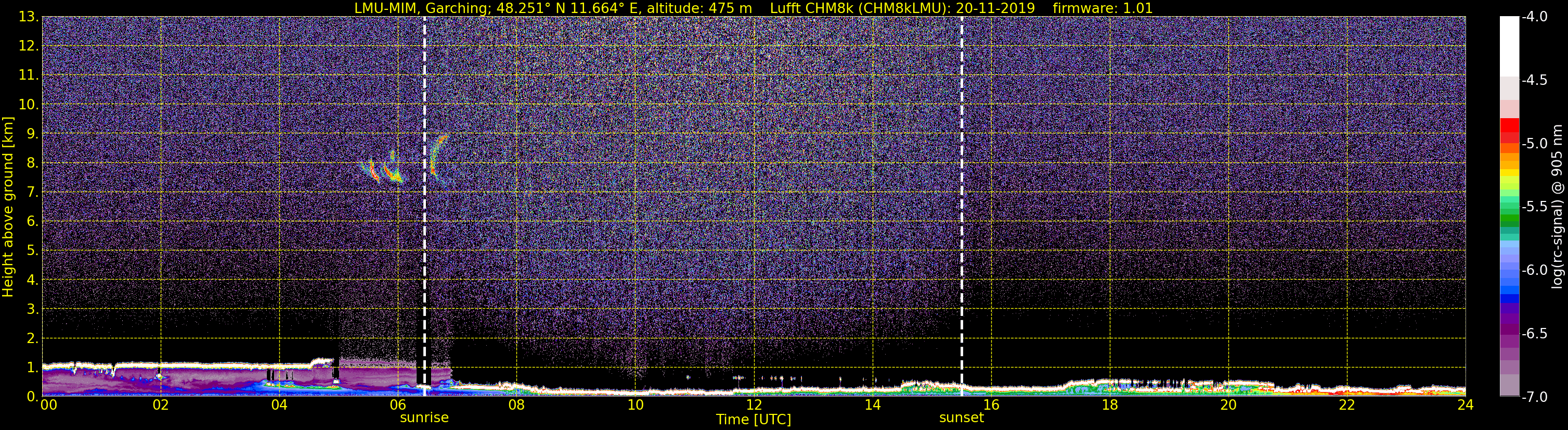Click the '12.' tick label on the height axis

click(x=29, y=46)
